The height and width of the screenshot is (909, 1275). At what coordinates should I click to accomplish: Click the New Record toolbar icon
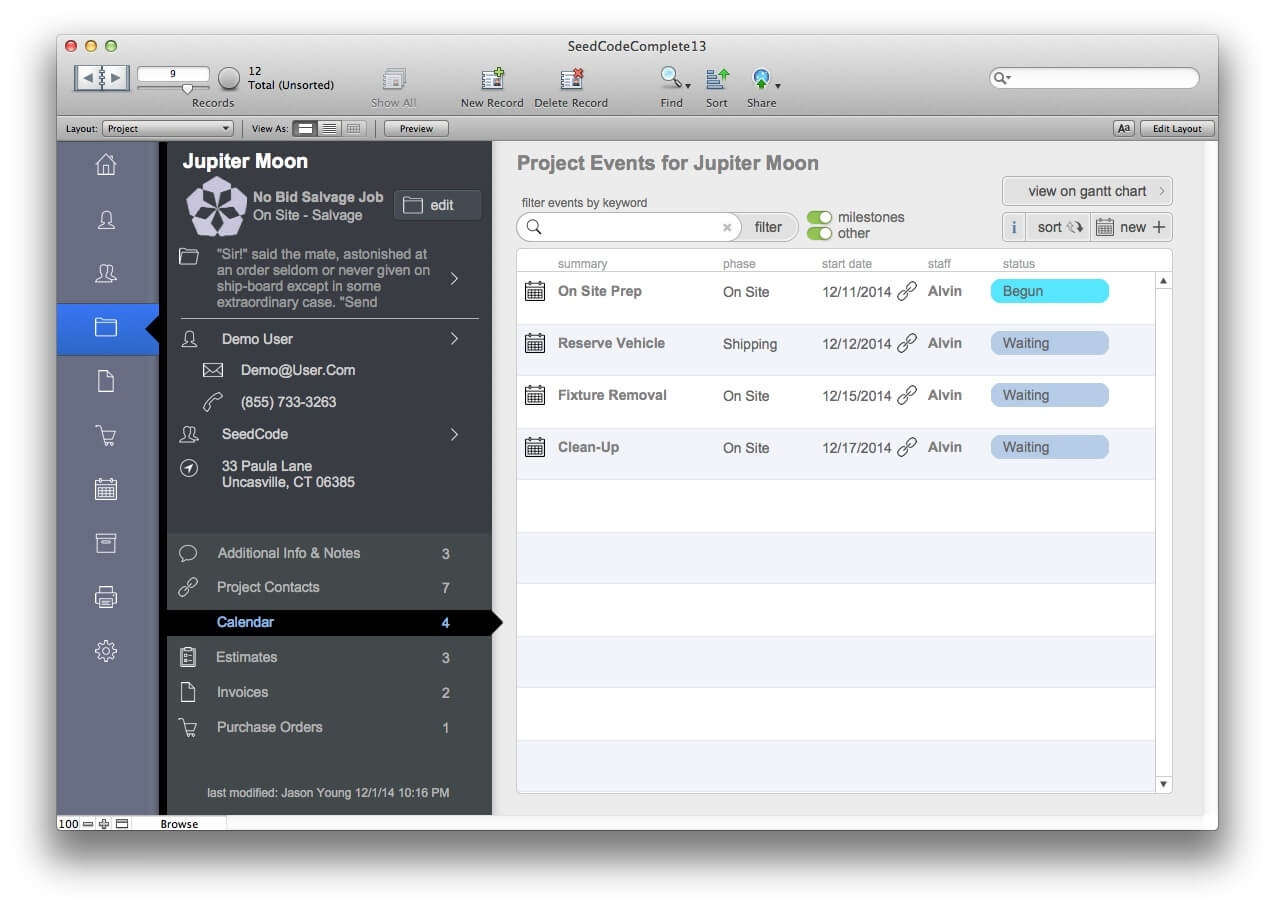[491, 80]
